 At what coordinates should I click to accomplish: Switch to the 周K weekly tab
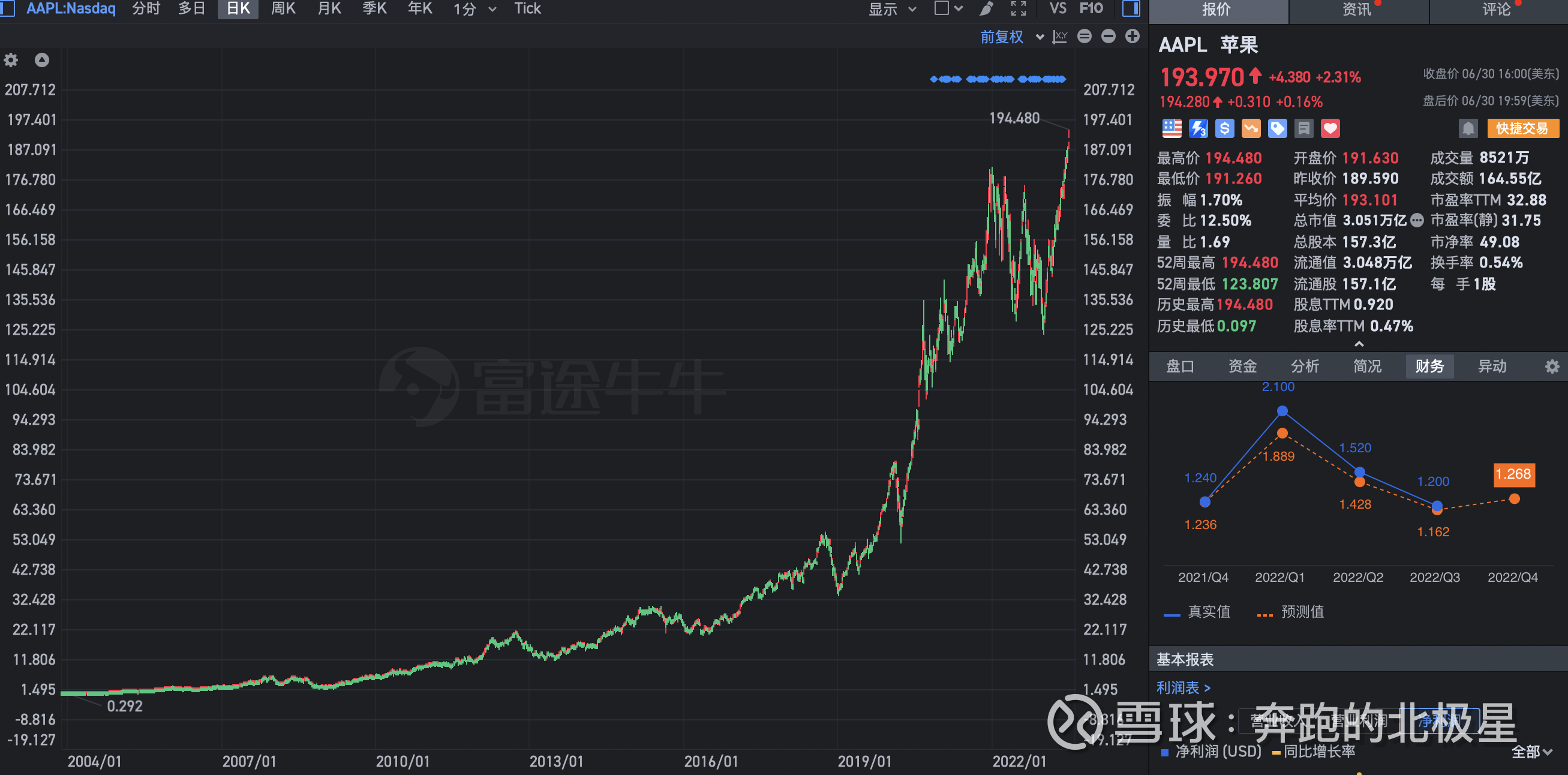(x=283, y=9)
